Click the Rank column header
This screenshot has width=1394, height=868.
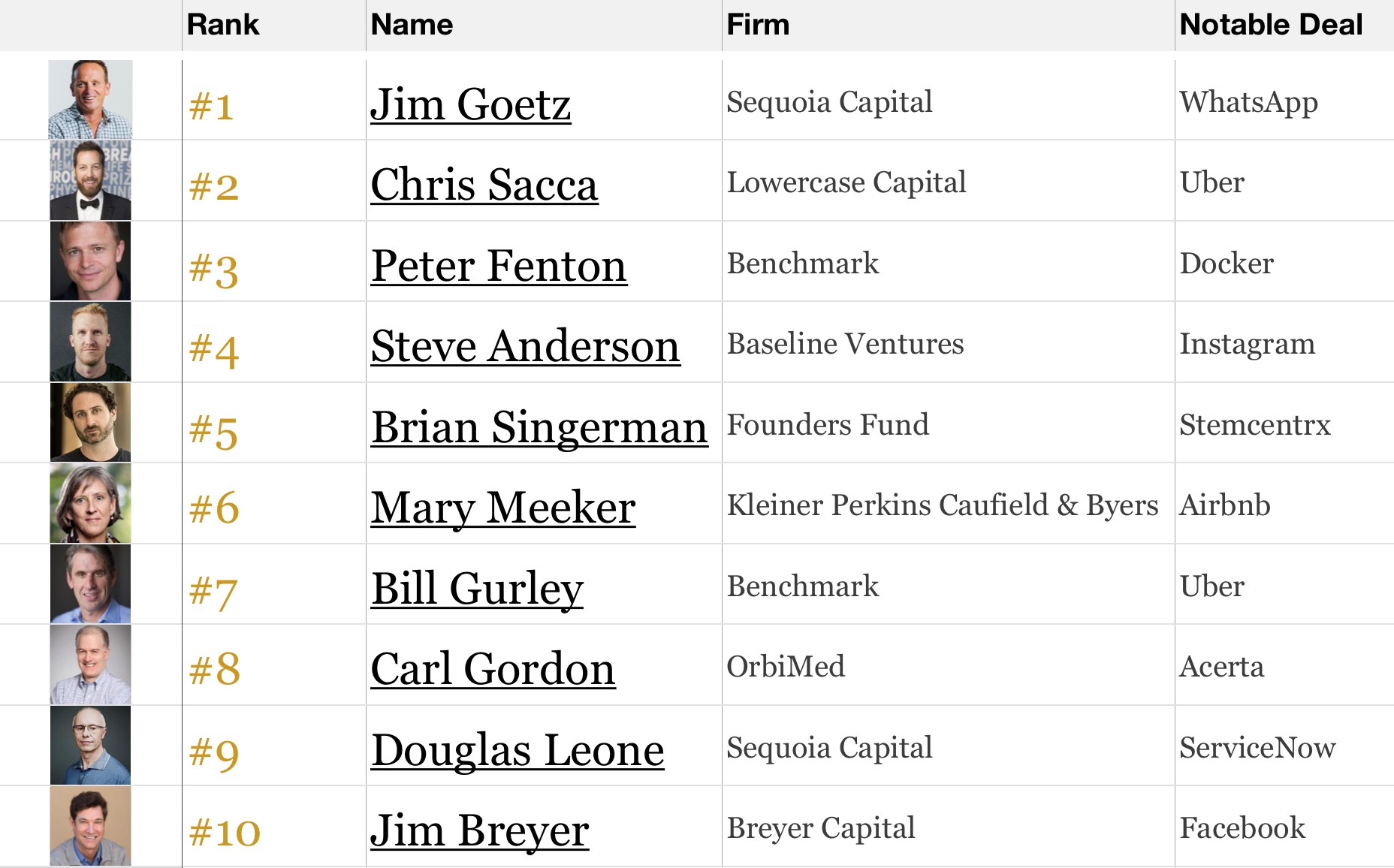pyautogui.click(x=223, y=25)
